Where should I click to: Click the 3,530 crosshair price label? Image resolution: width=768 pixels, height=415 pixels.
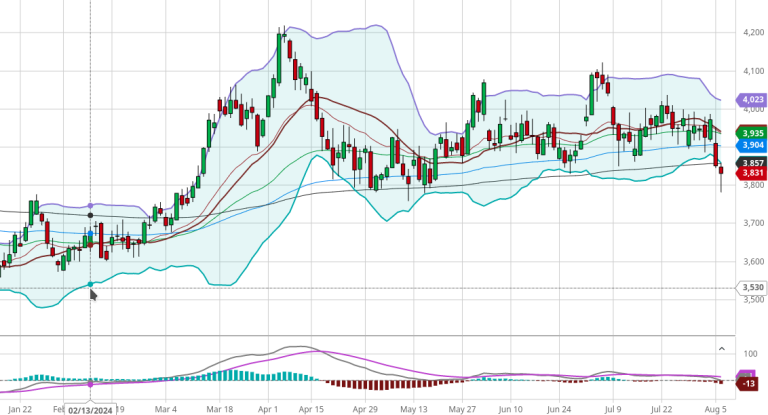[x=751, y=288]
